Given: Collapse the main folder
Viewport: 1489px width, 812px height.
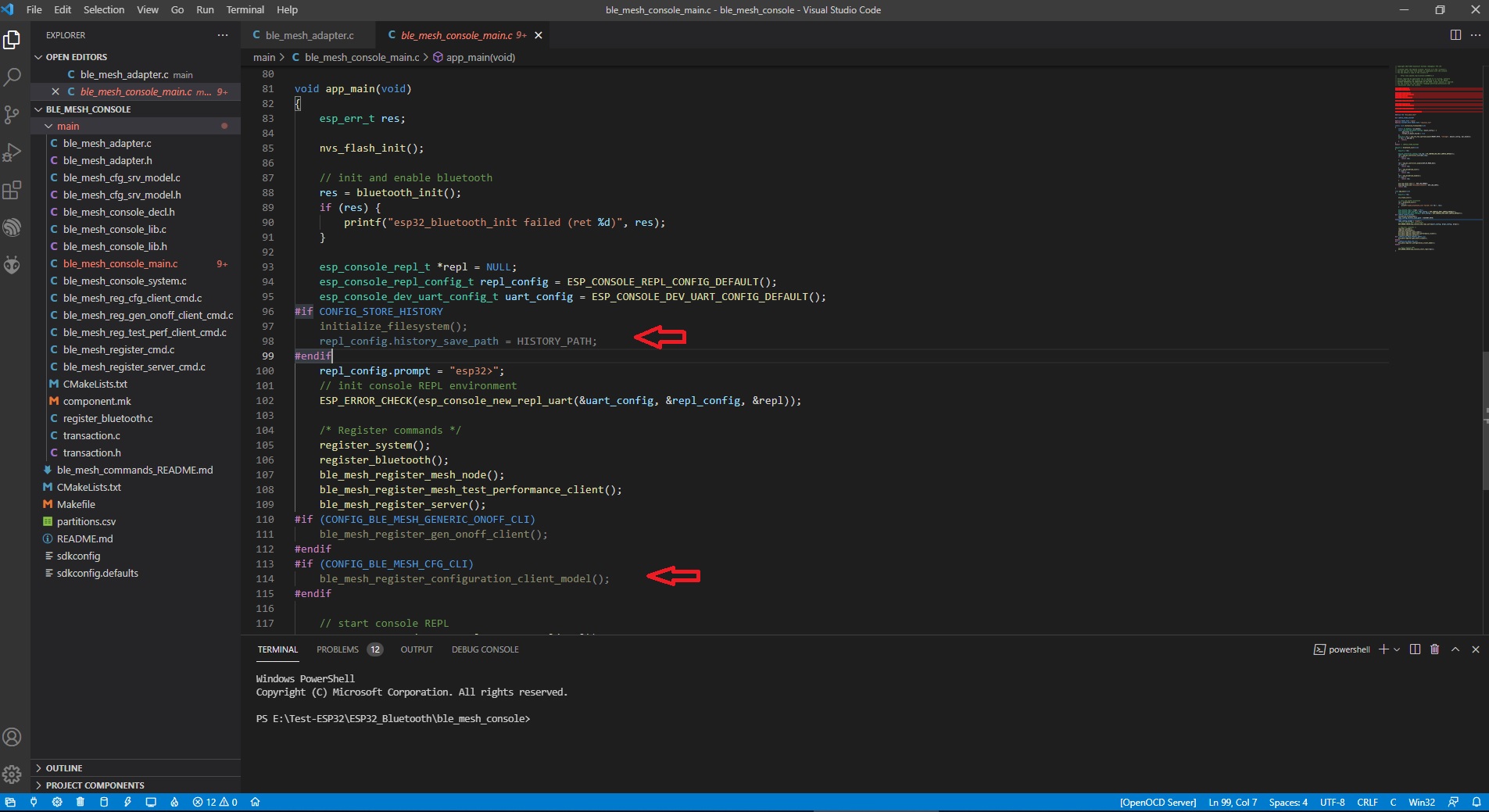Looking at the screenshot, I should point(68,126).
